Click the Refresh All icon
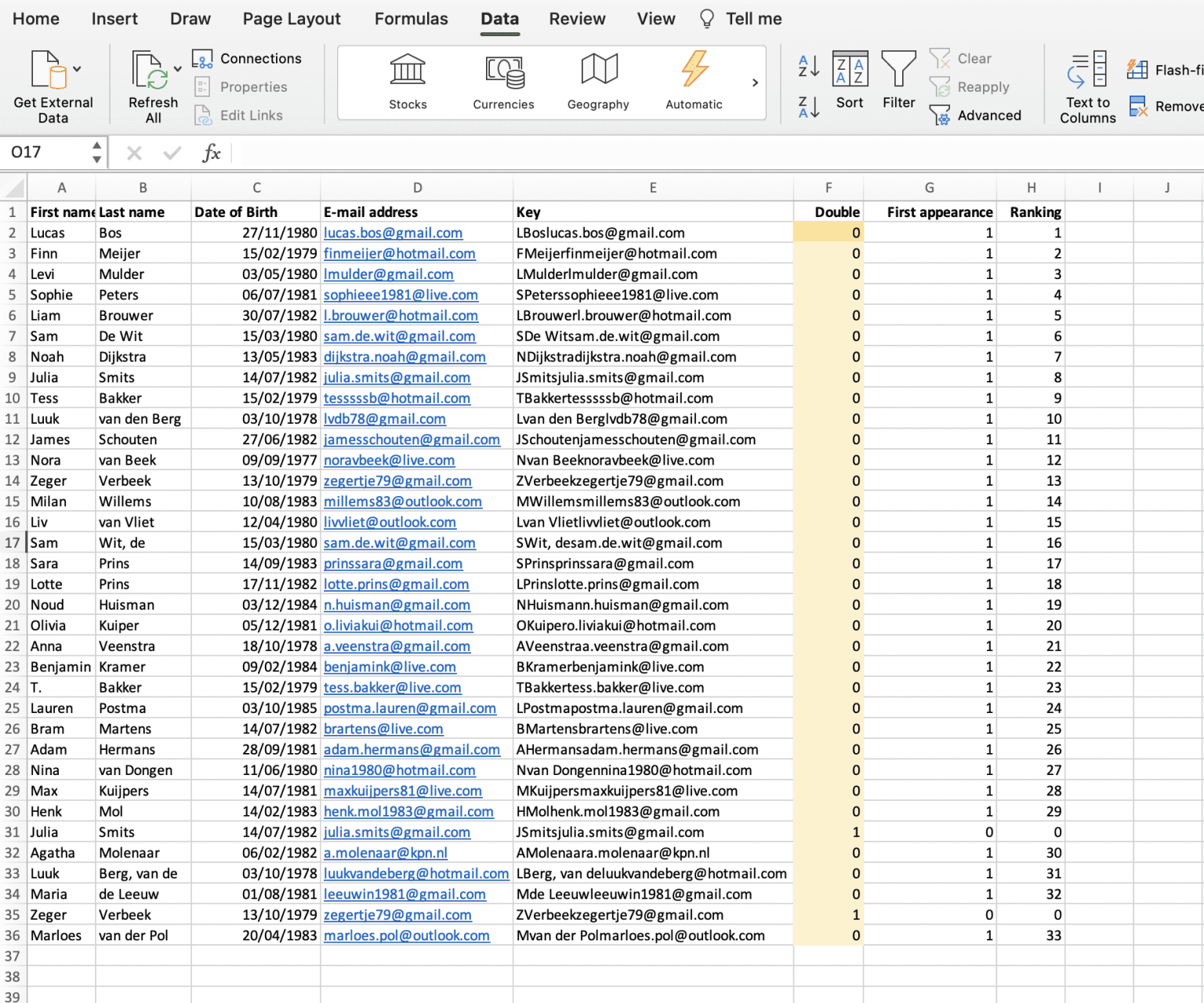This screenshot has width=1204, height=1003. tap(150, 71)
